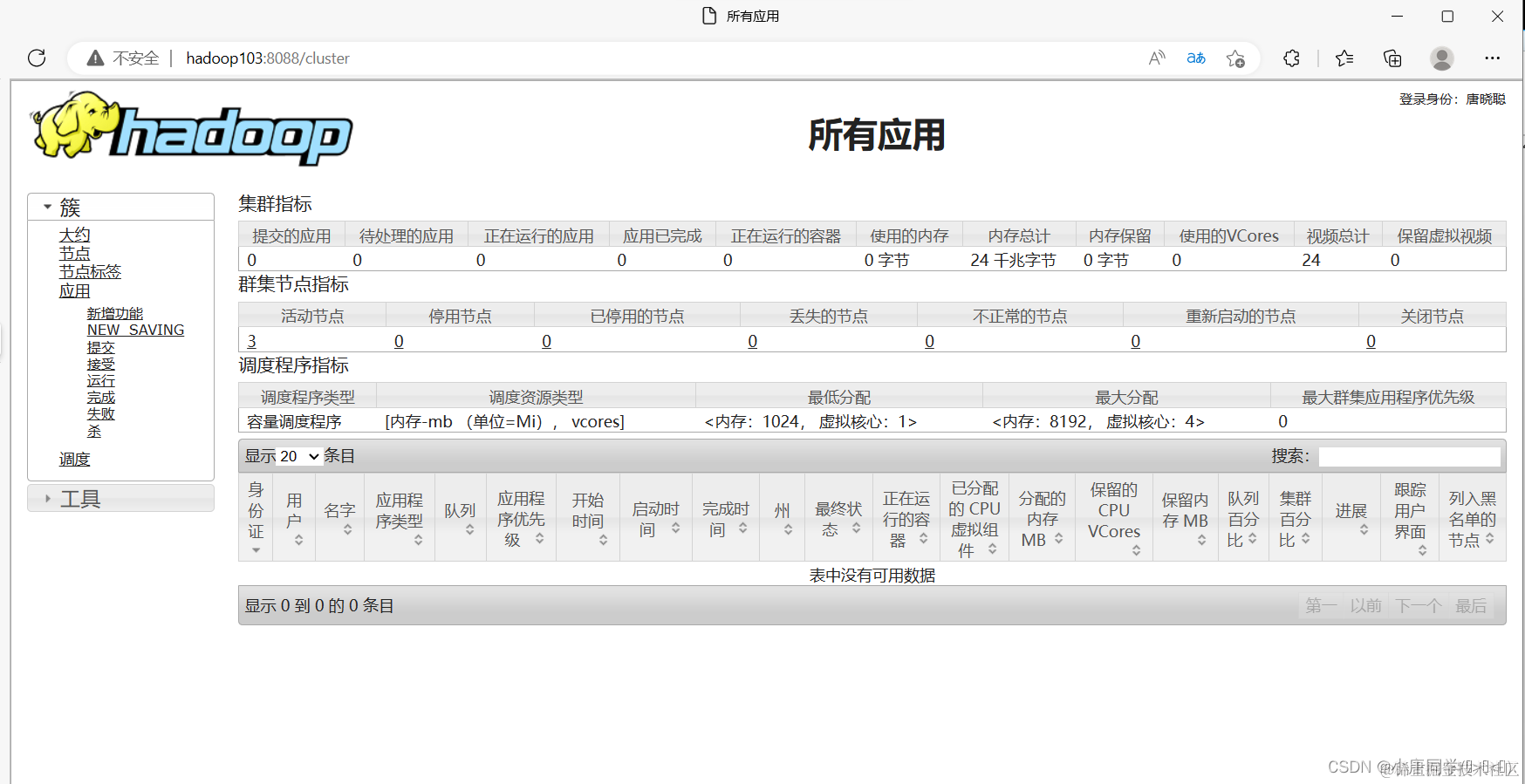Open the 节点标签 sidebar link

(90, 271)
